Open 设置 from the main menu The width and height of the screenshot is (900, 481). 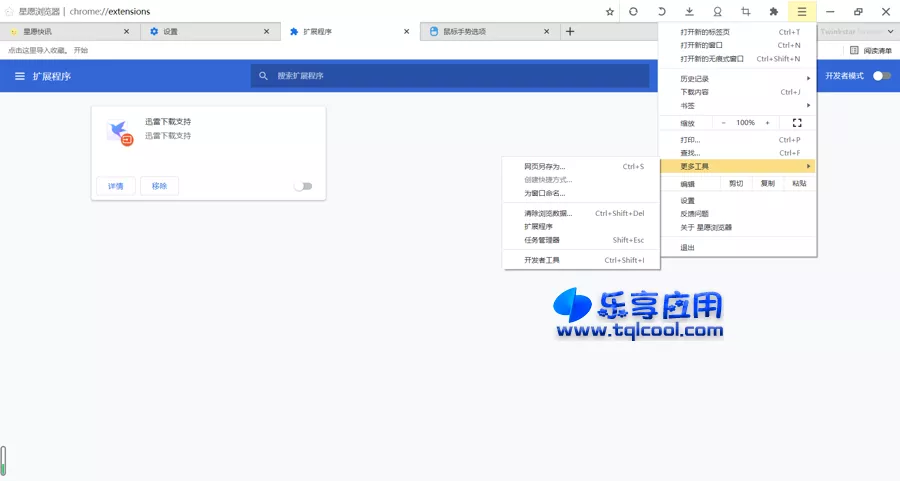click(x=738, y=201)
